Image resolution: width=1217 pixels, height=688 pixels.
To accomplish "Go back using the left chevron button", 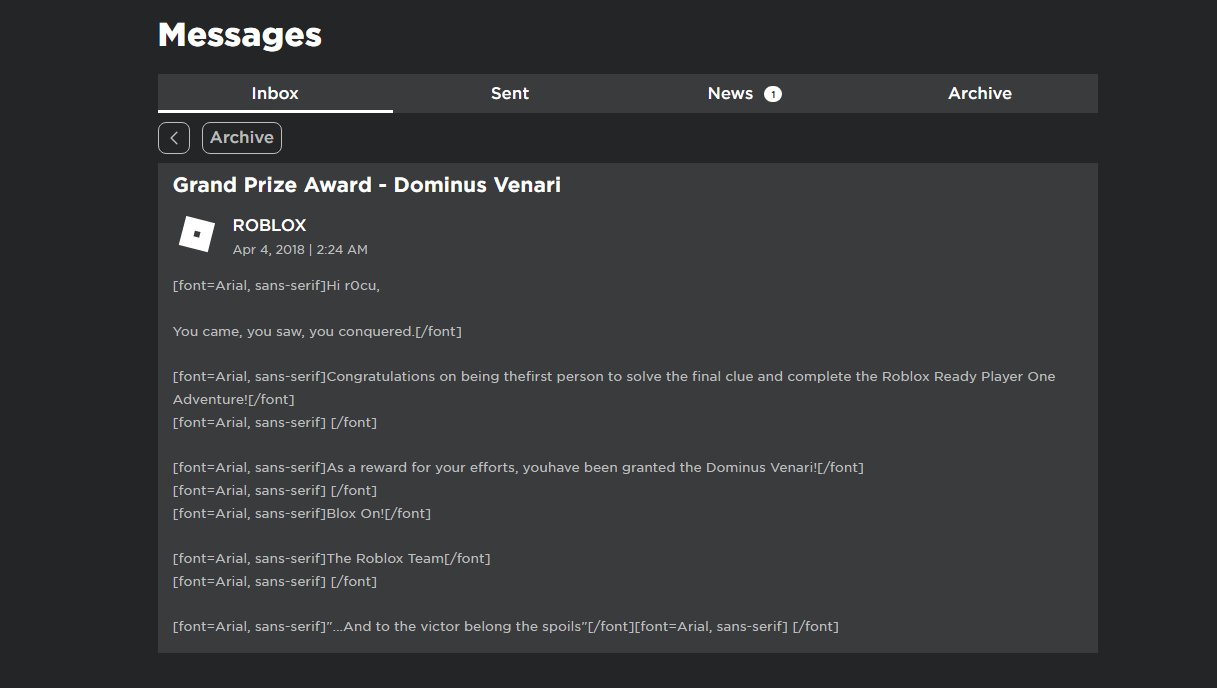I will tap(174, 138).
